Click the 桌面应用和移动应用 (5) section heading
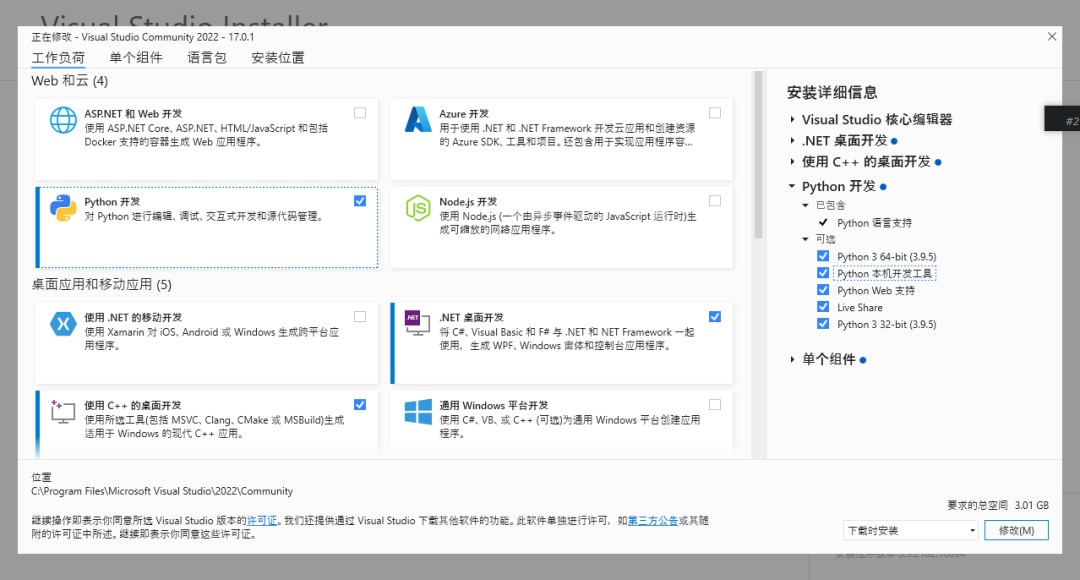1080x580 pixels. (x=101, y=284)
